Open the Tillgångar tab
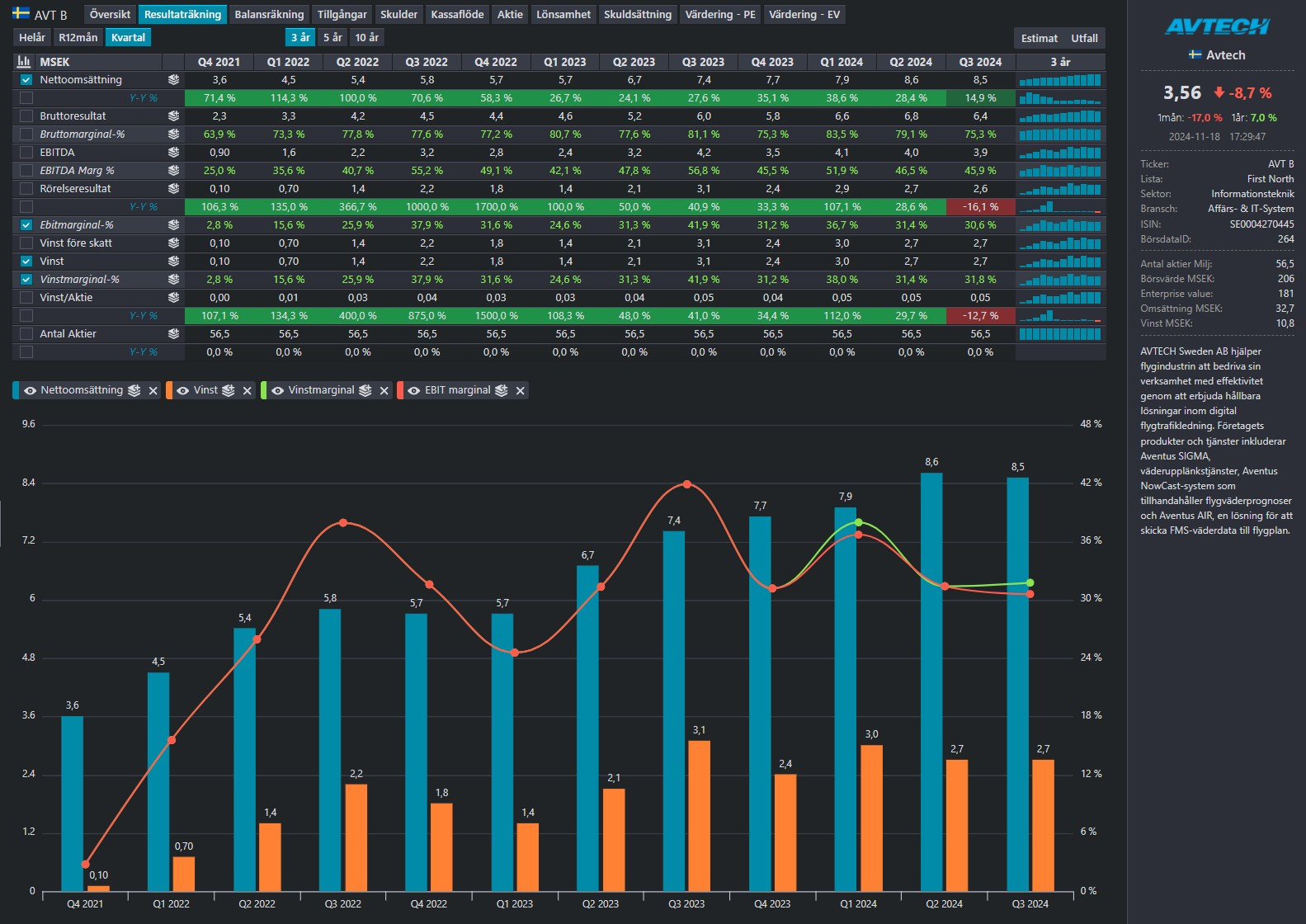1306x924 pixels. [342, 14]
